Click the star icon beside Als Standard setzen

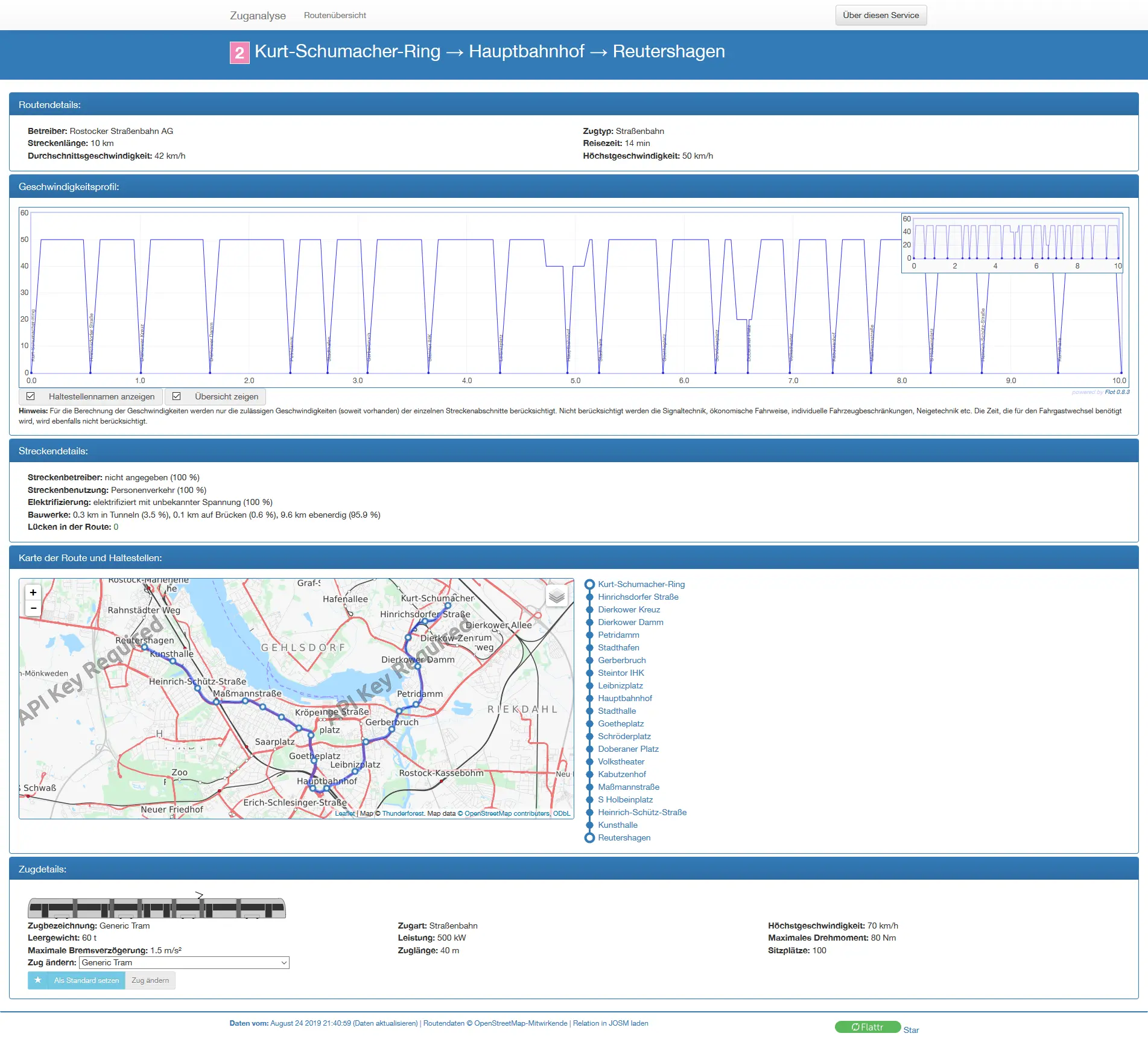[x=37, y=980]
